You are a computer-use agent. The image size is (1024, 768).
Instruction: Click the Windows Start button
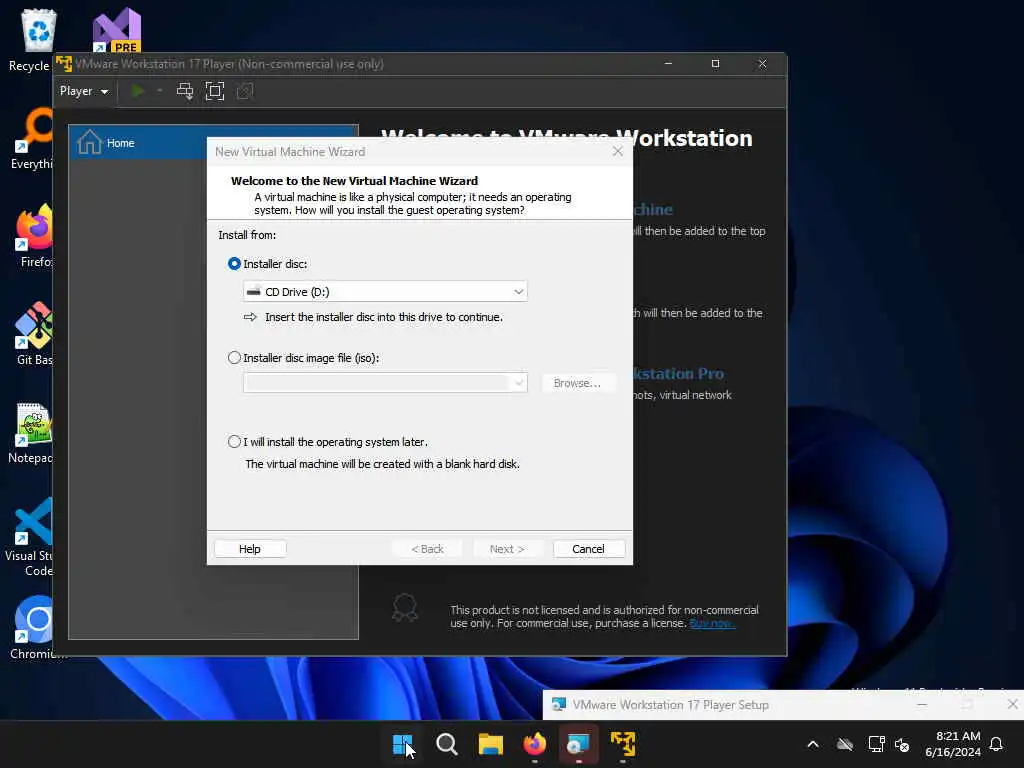point(402,744)
